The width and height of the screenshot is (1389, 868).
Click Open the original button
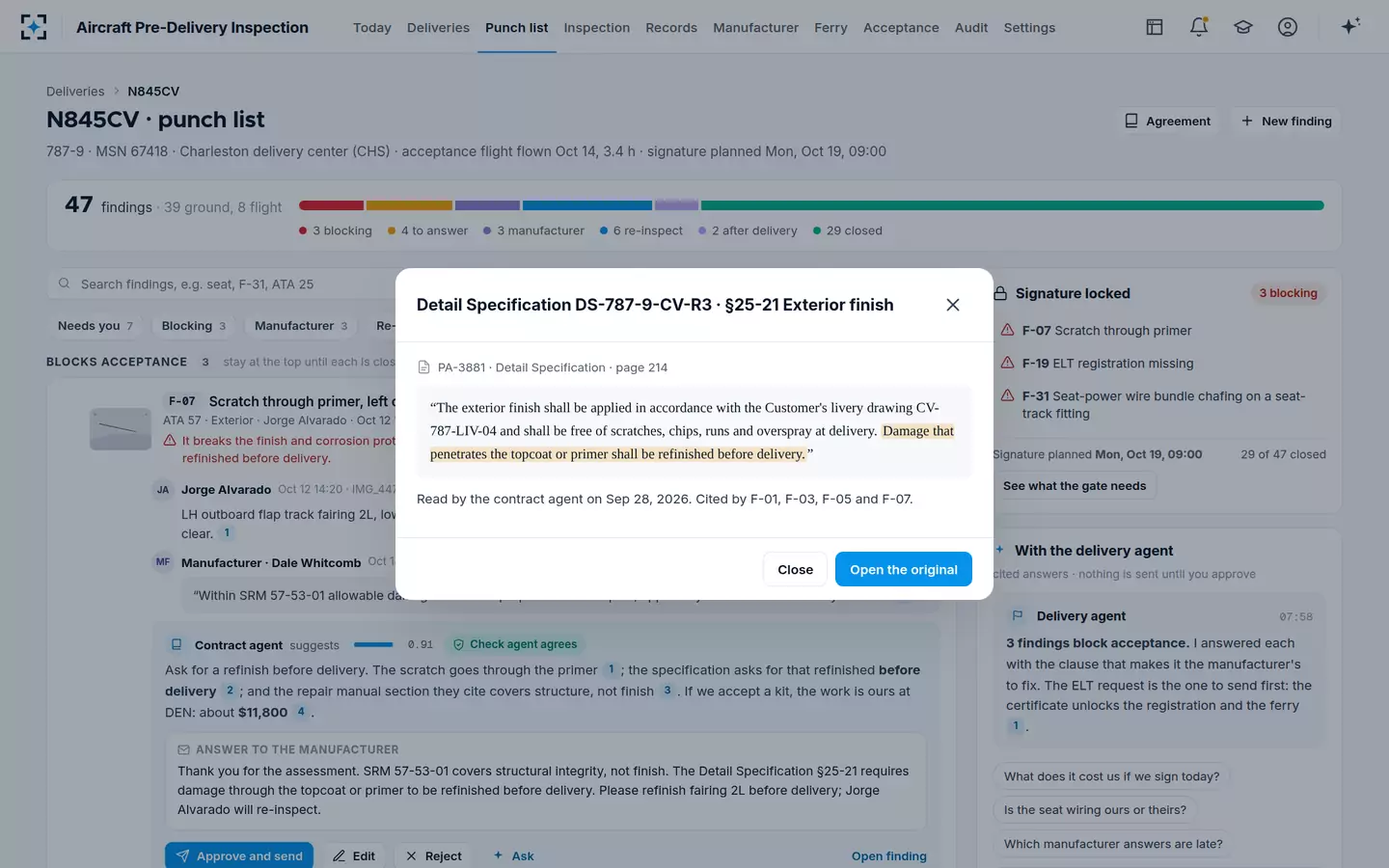tap(904, 569)
